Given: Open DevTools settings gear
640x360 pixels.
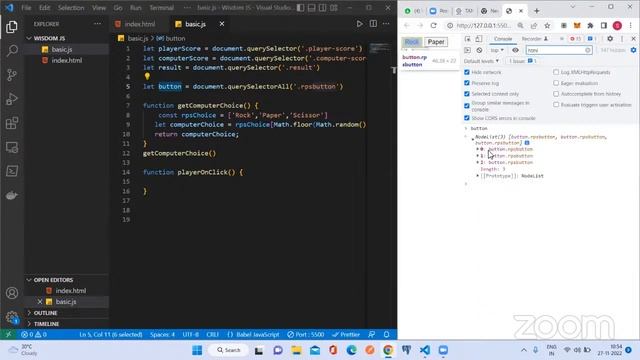Looking at the screenshot, I should [x=610, y=39].
